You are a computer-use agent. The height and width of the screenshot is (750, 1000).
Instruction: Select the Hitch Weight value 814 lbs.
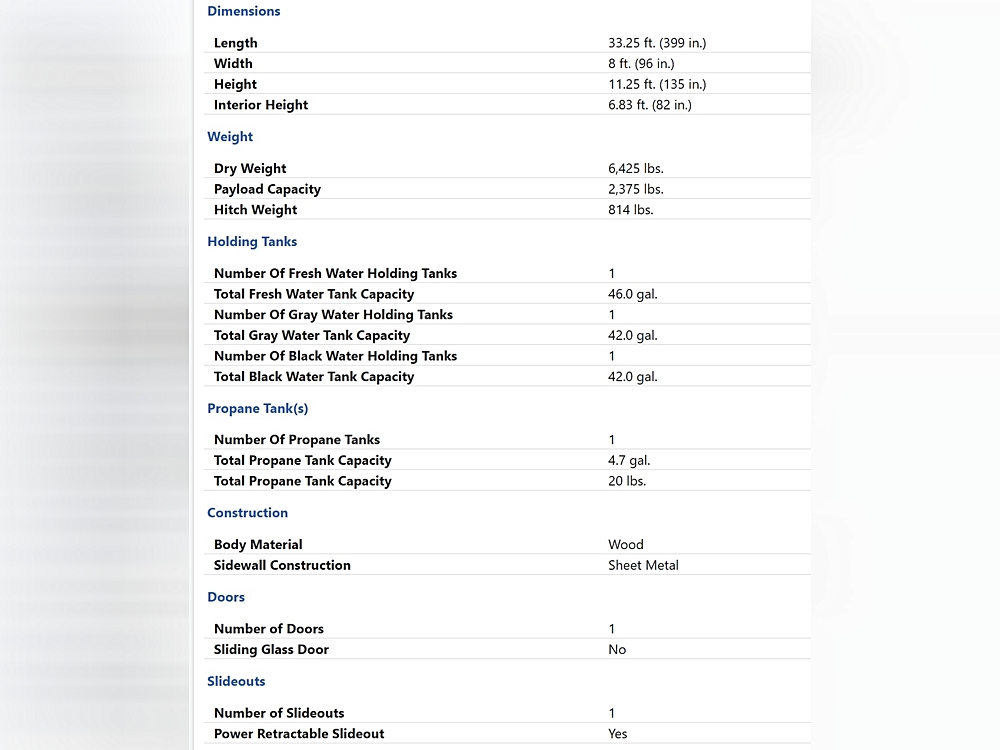pyautogui.click(x=630, y=210)
